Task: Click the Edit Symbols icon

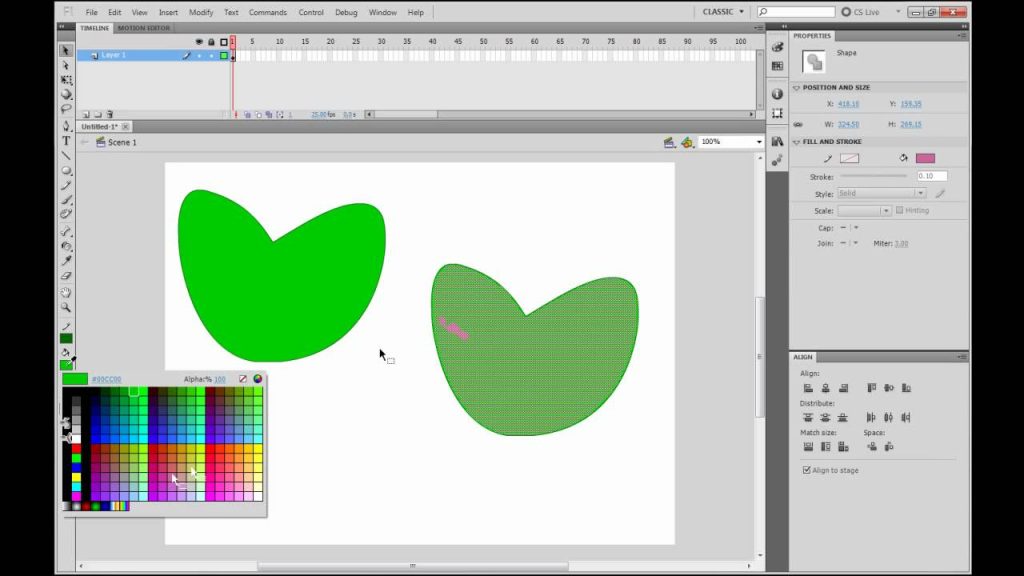Action: (x=687, y=142)
